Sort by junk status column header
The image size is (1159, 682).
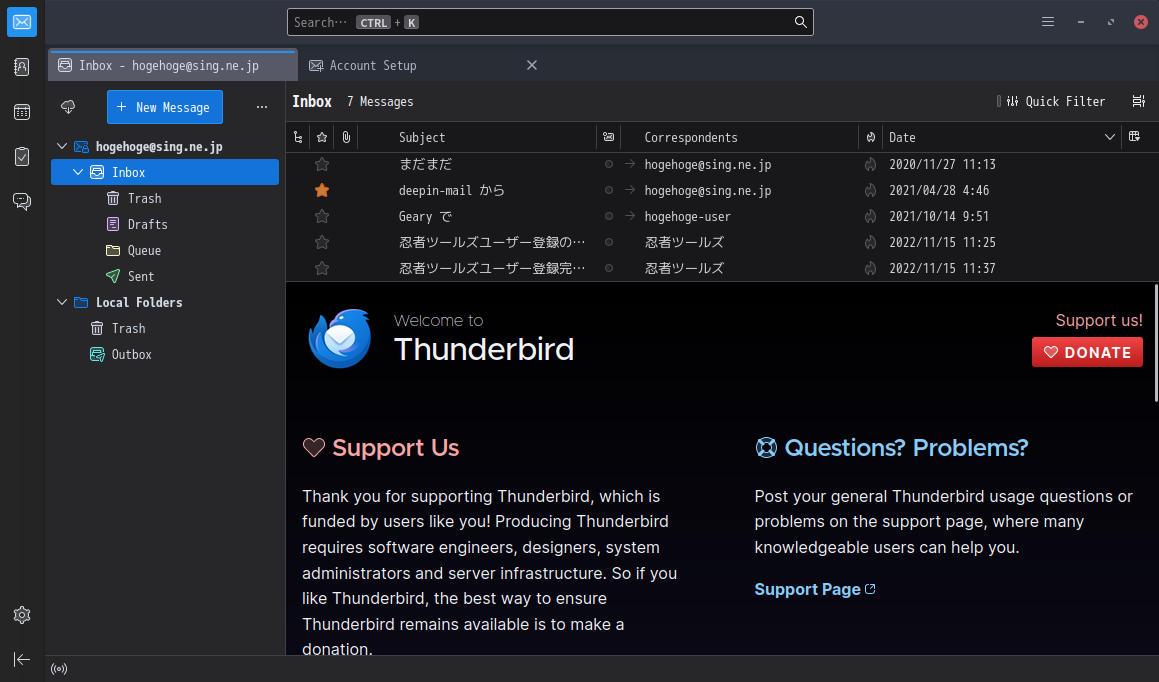[871, 137]
